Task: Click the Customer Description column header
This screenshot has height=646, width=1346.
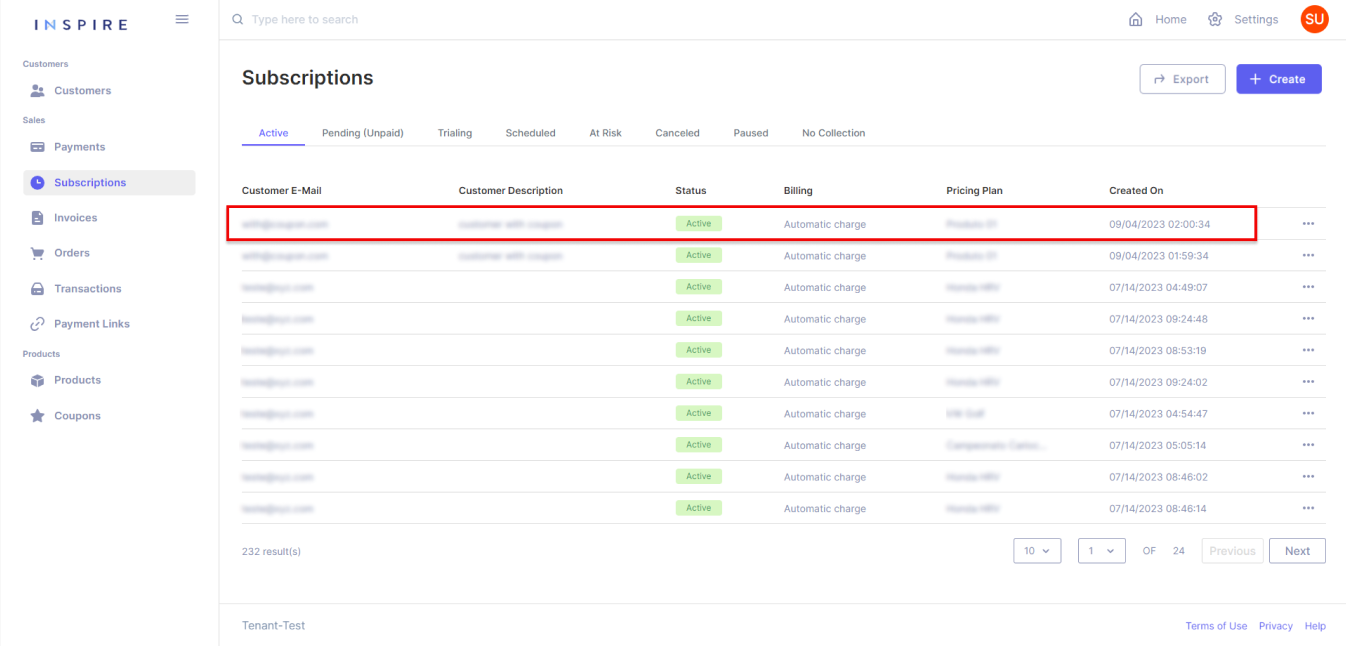Action: click(x=511, y=191)
